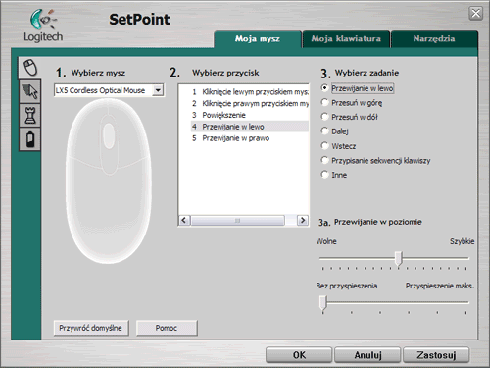Select Kliknięcie lewym przyciskiem myszy row
Screen dimensions: 490x368
point(250,92)
